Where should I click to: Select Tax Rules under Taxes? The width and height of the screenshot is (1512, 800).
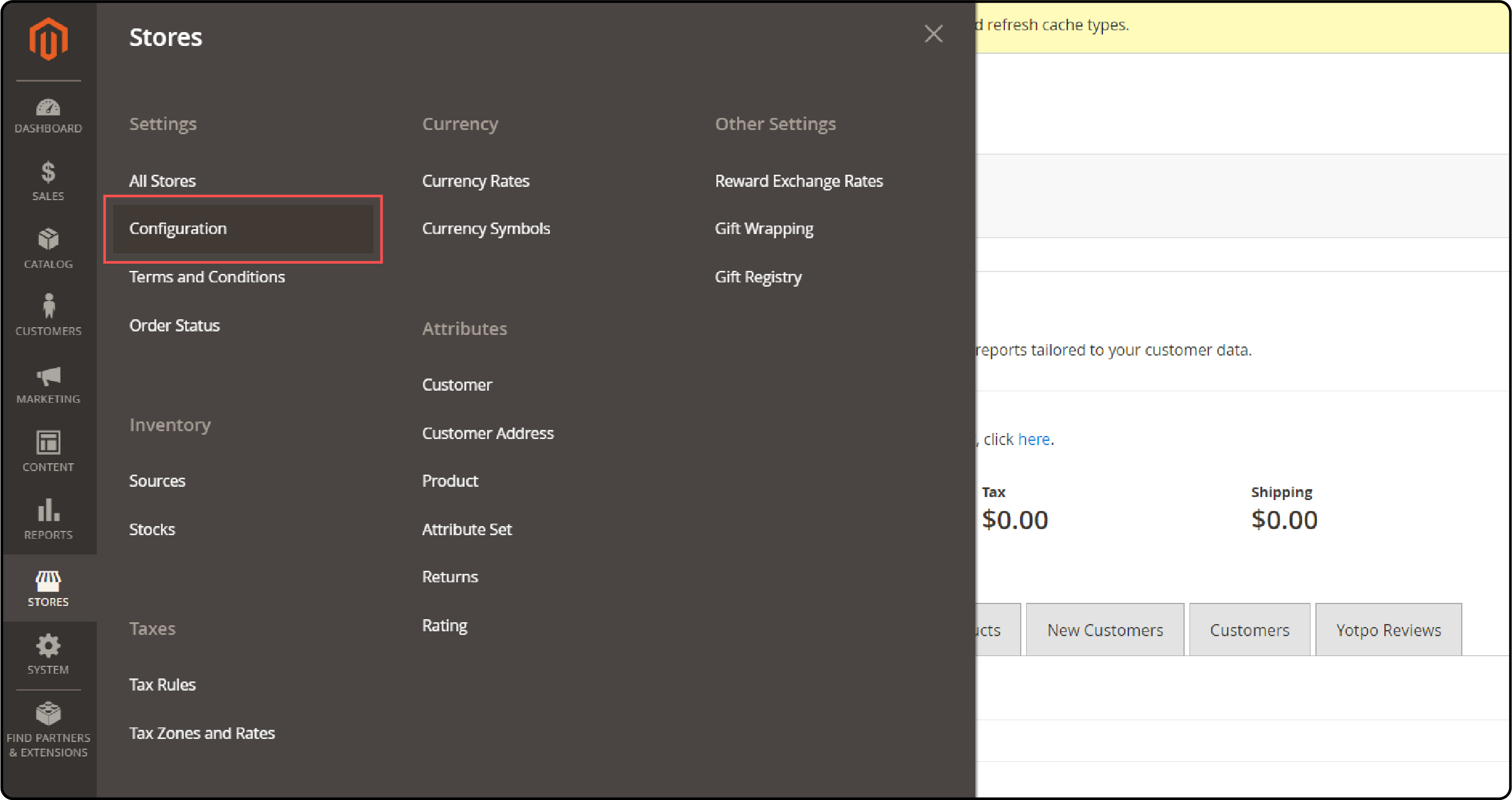coord(163,685)
